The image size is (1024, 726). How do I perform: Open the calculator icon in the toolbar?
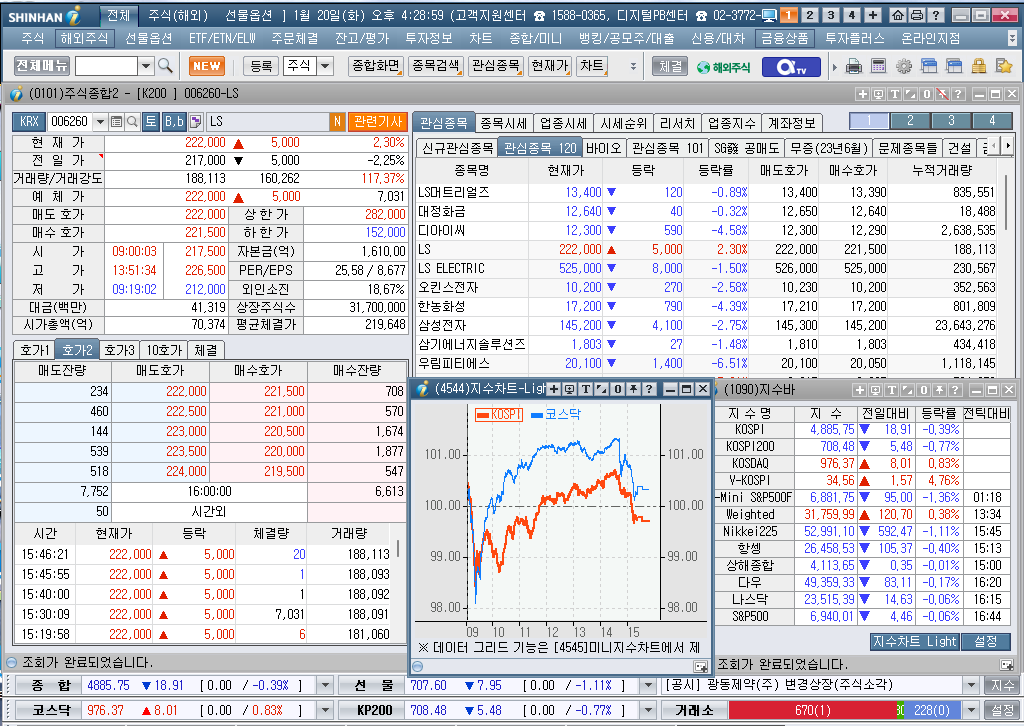pos(878,66)
